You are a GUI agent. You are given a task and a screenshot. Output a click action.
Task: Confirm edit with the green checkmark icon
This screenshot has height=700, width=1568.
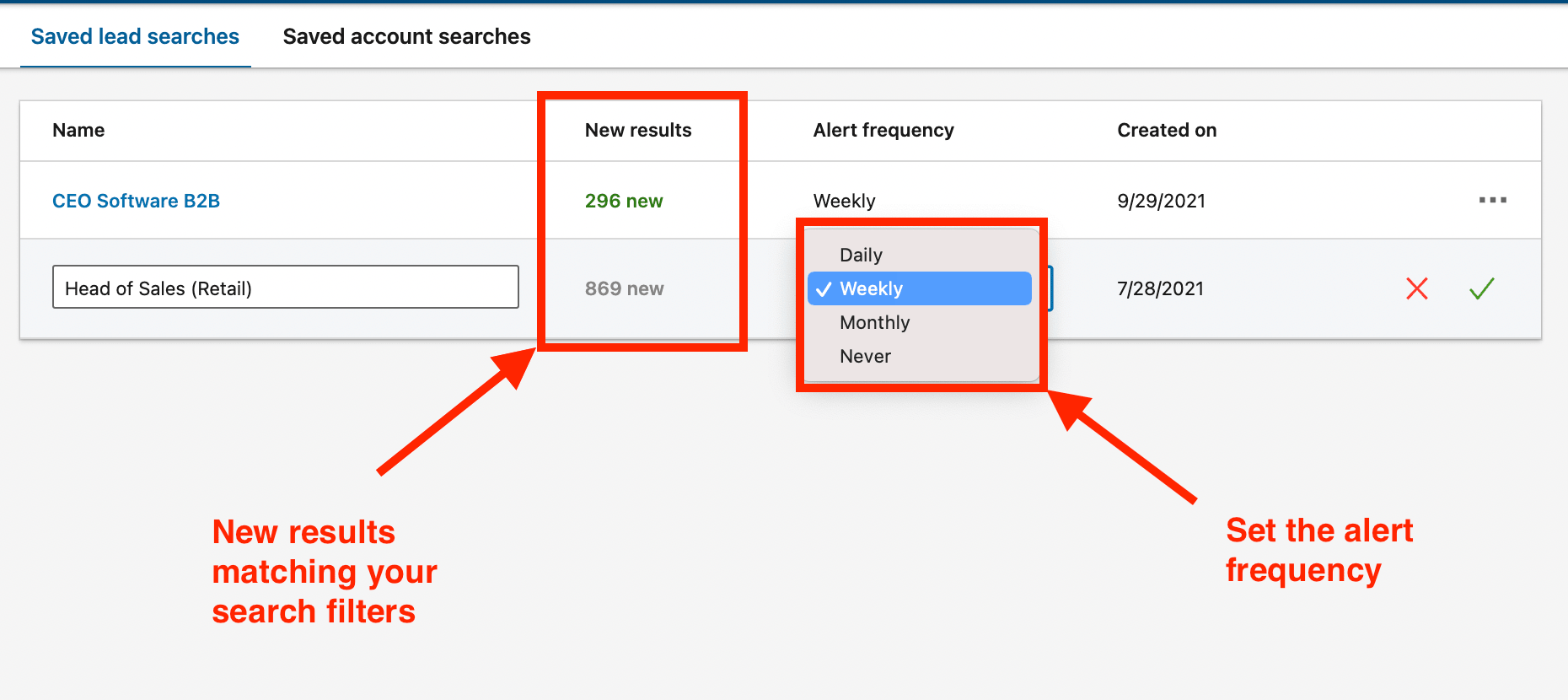1481,288
